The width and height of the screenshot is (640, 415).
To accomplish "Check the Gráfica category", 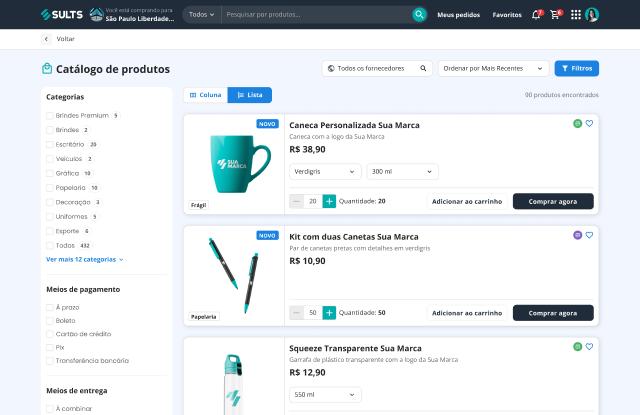I will click(x=50, y=173).
